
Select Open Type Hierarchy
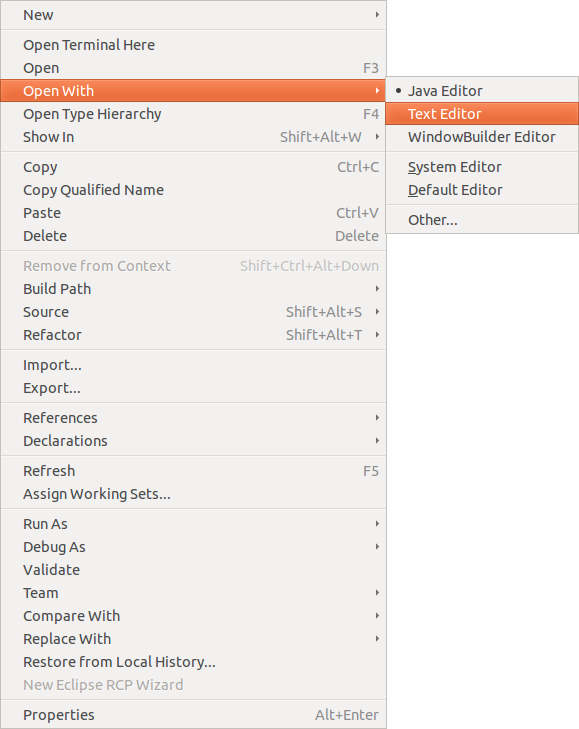[x=193, y=114]
